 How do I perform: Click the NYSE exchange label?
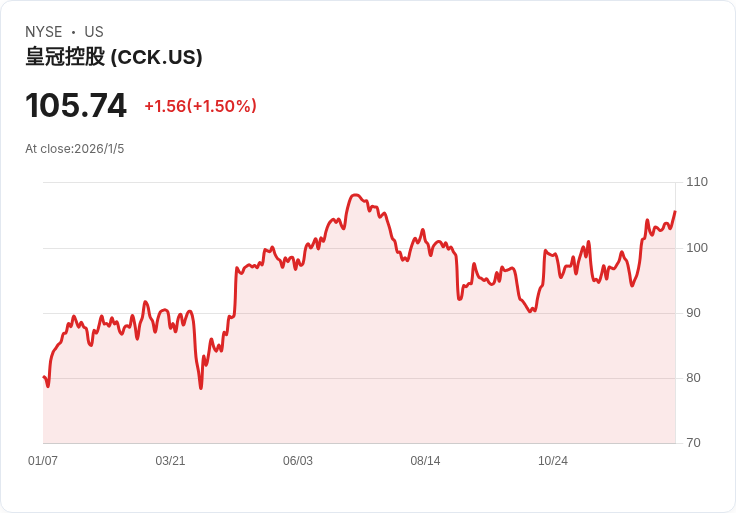coord(44,32)
